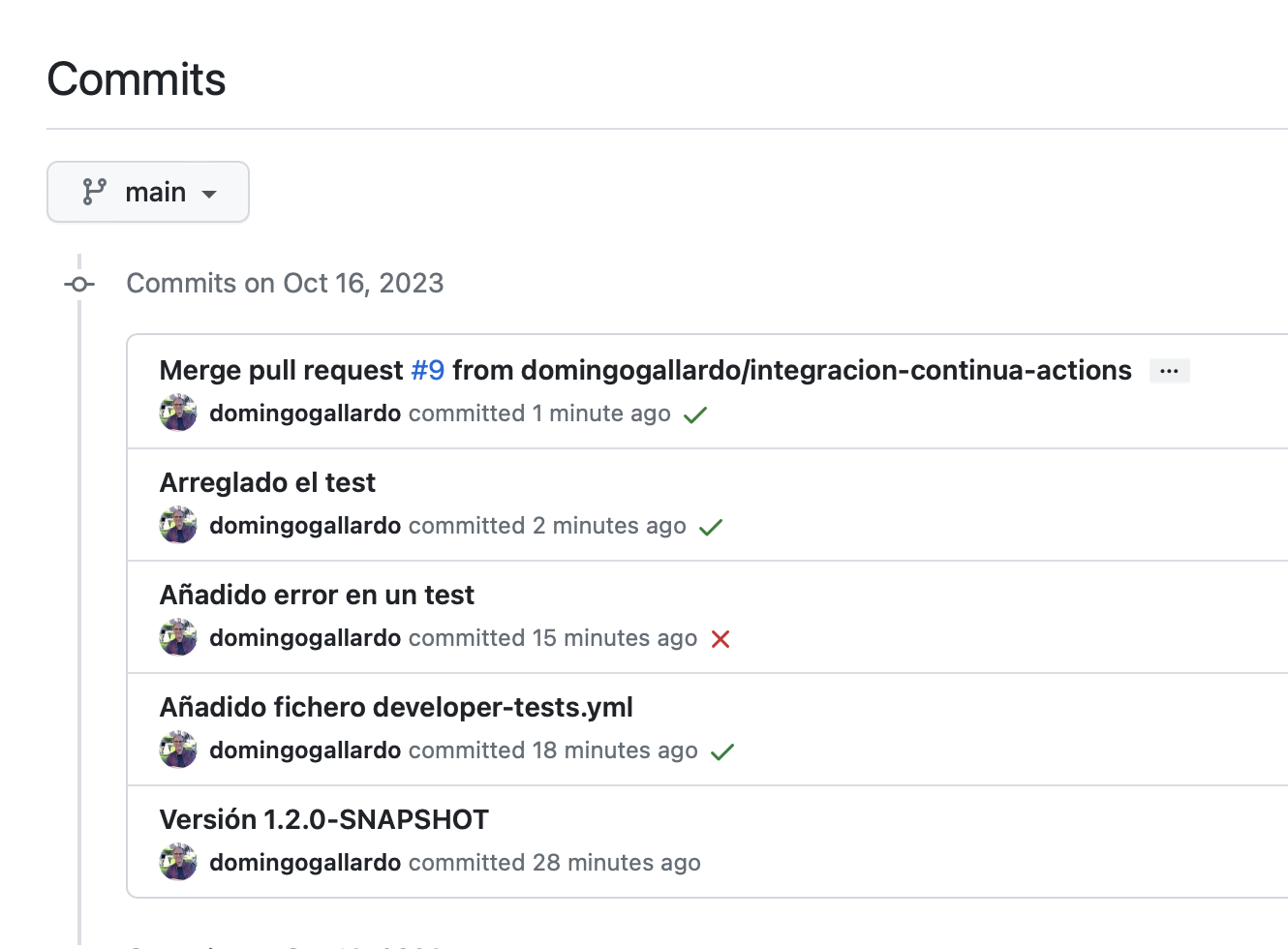The width and height of the screenshot is (1288, 949).
Task: Open avatar of merge pull request commit author
Action: pyautogui.click(x=178, y=413)
